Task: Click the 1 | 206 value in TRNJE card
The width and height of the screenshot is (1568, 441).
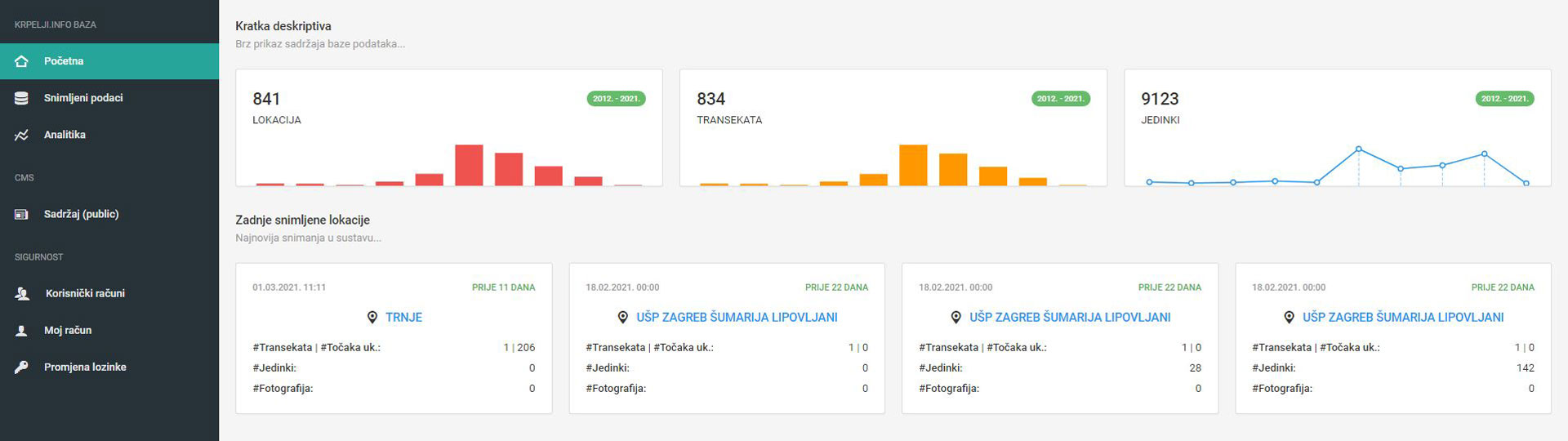Action: point(519,347)
